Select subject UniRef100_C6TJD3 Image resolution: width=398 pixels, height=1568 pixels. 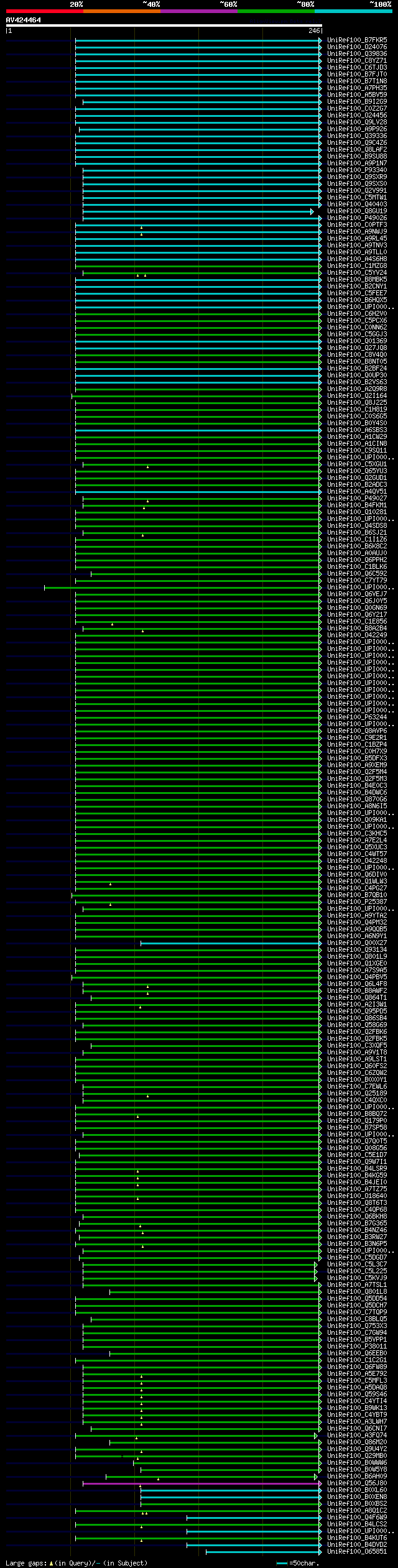pyautogui.click(x=357, y=68)
